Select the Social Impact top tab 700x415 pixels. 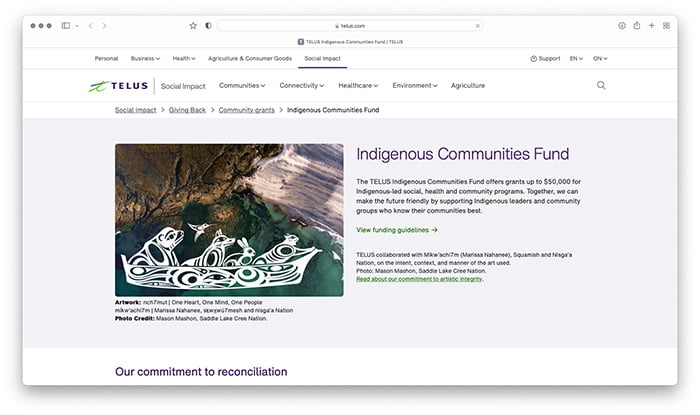point(322,58)
